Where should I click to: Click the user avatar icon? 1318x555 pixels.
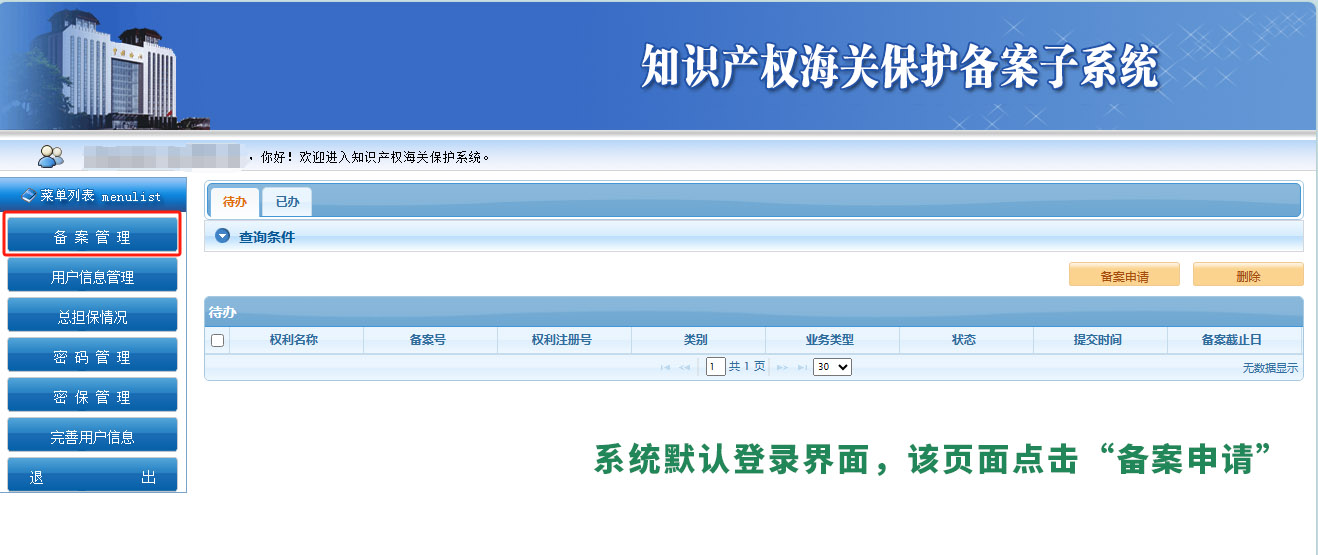[x=50, y=156]
